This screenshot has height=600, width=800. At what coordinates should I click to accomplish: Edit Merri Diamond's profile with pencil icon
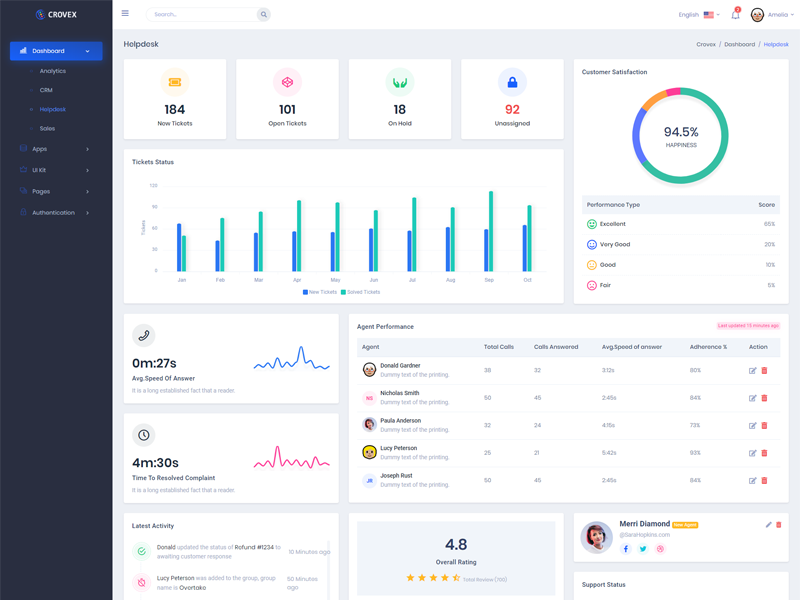(x=768, y=524)
